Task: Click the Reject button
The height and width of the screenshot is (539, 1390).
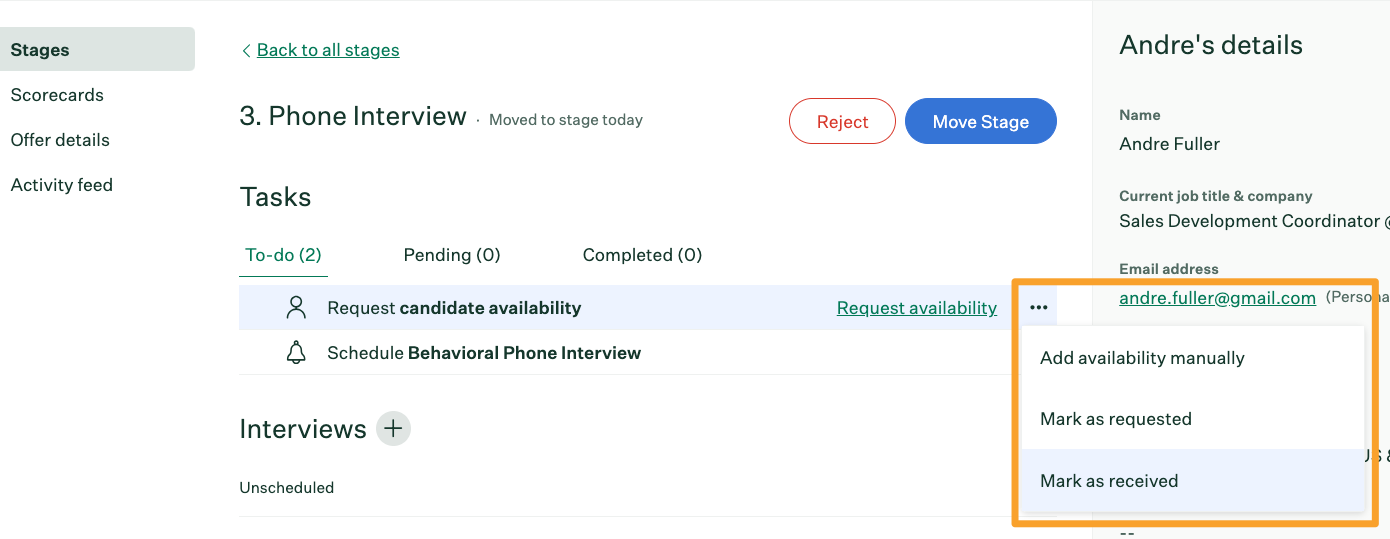Action: click(842, 122)
